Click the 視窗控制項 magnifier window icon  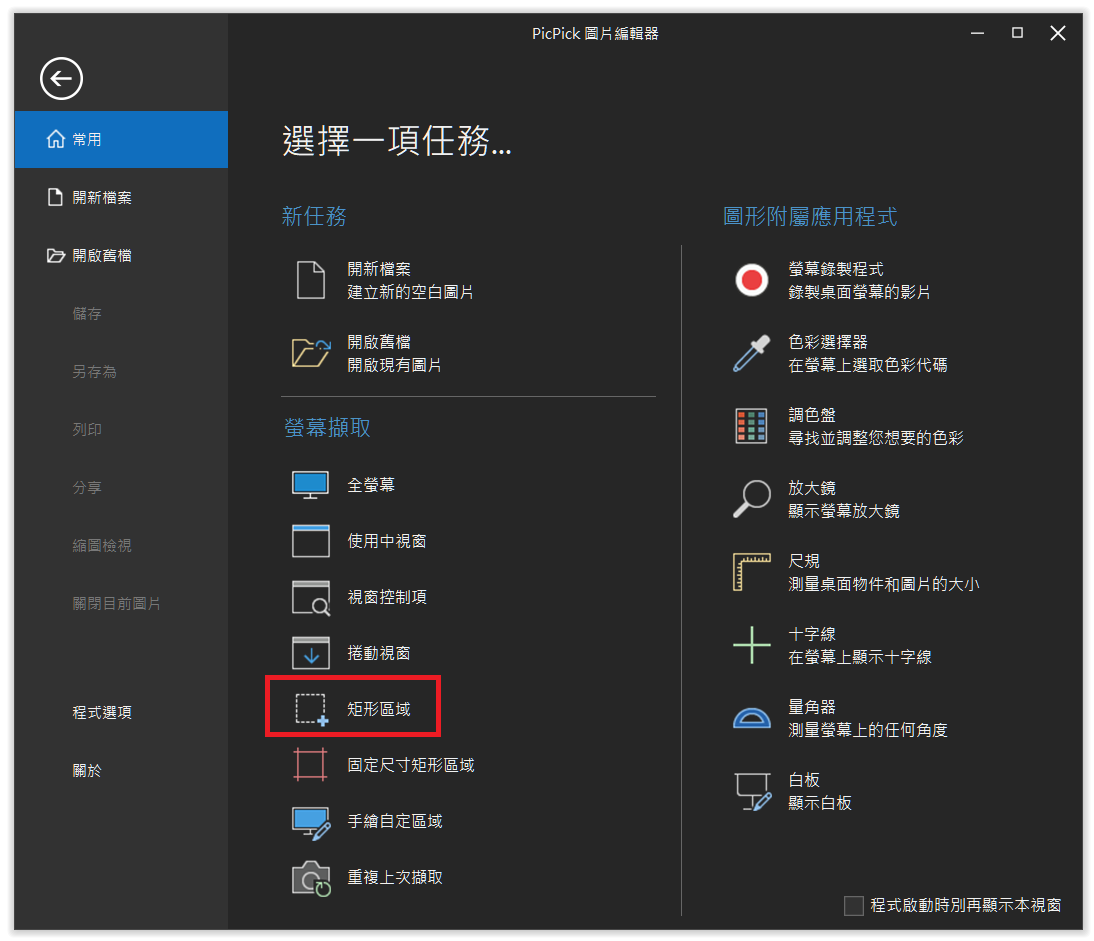(x=310, y=597)
